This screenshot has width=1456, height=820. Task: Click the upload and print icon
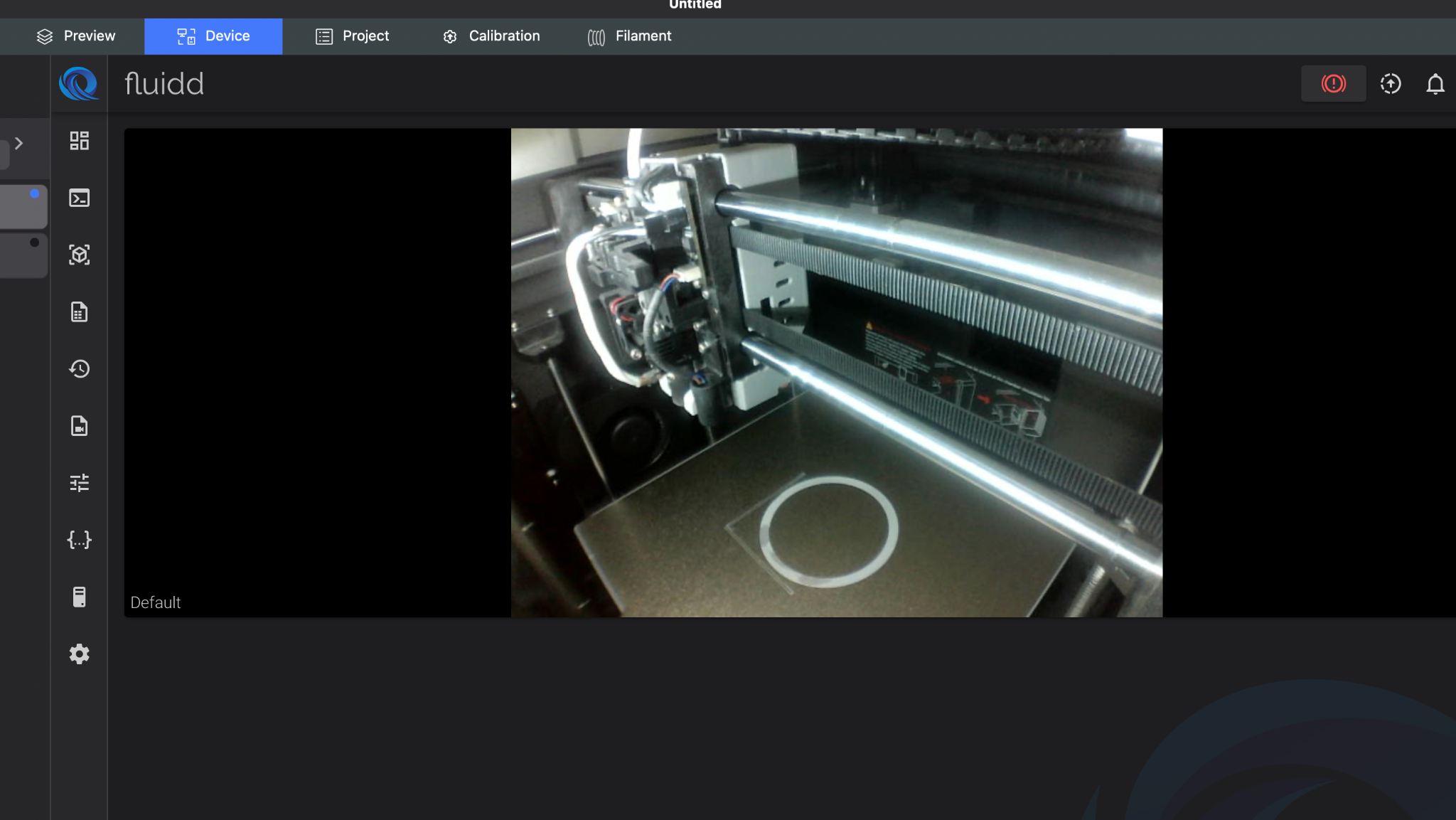click(x=1391, y=84)
